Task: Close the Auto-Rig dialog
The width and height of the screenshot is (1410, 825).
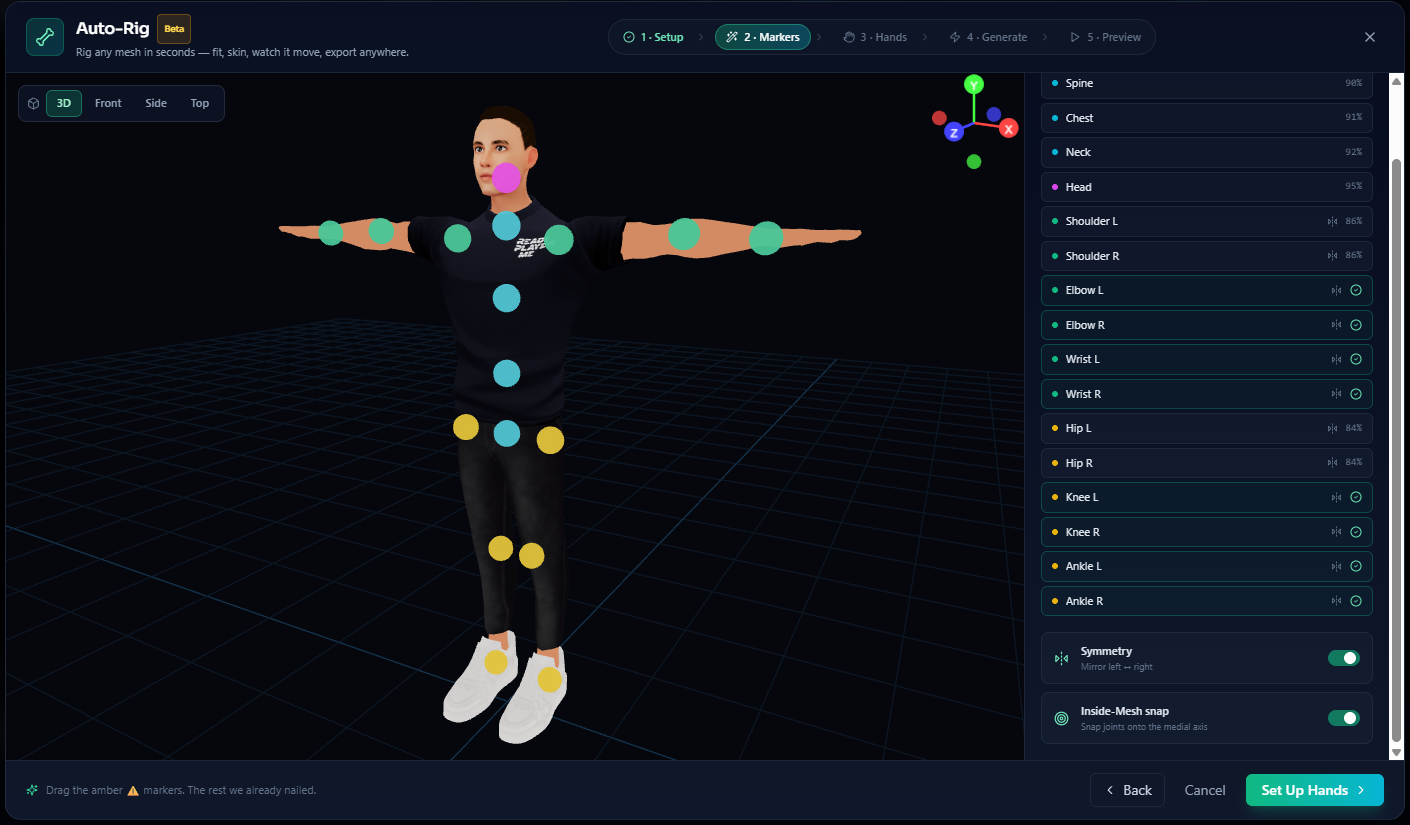Action: pos(1370,37)
